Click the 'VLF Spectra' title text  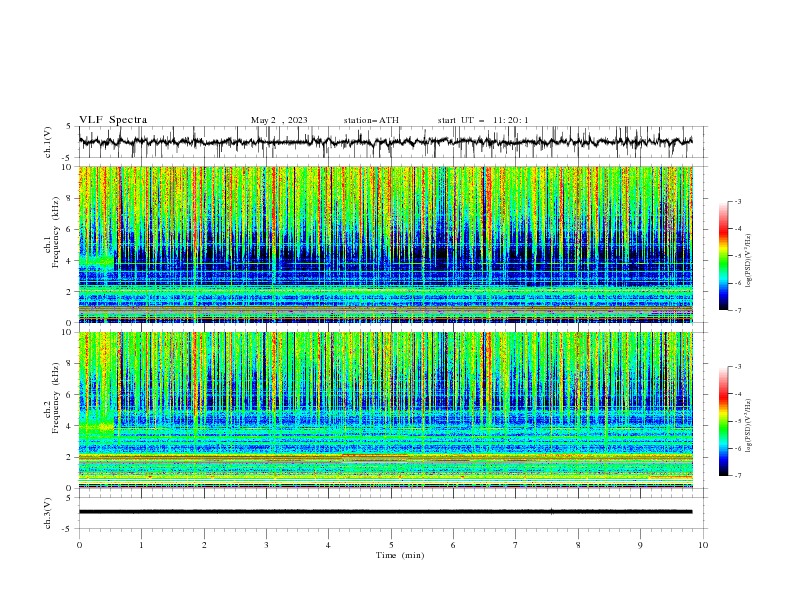(113, 120)
